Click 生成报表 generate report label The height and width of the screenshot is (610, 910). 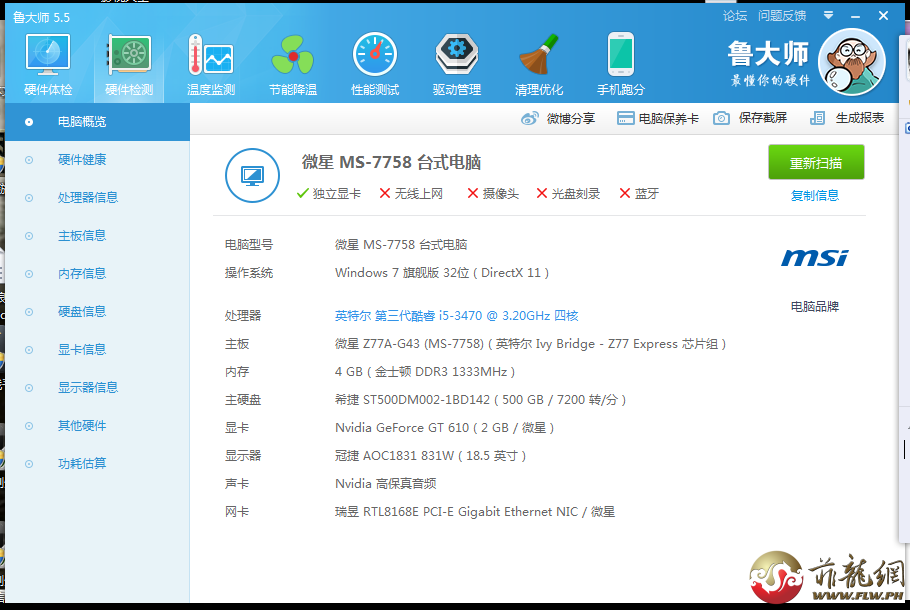[860, 118]
